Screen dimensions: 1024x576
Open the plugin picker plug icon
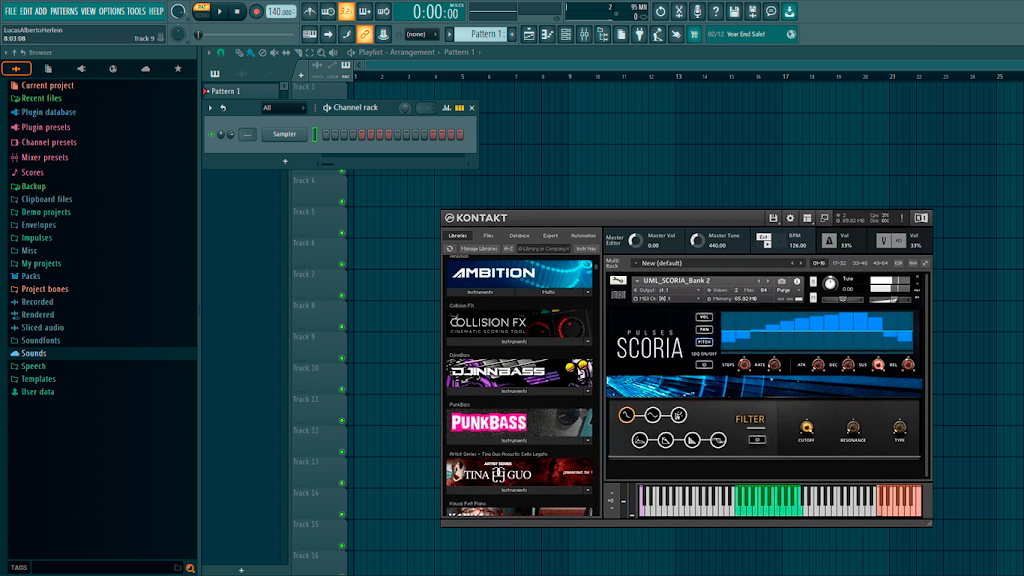point(639,35)
